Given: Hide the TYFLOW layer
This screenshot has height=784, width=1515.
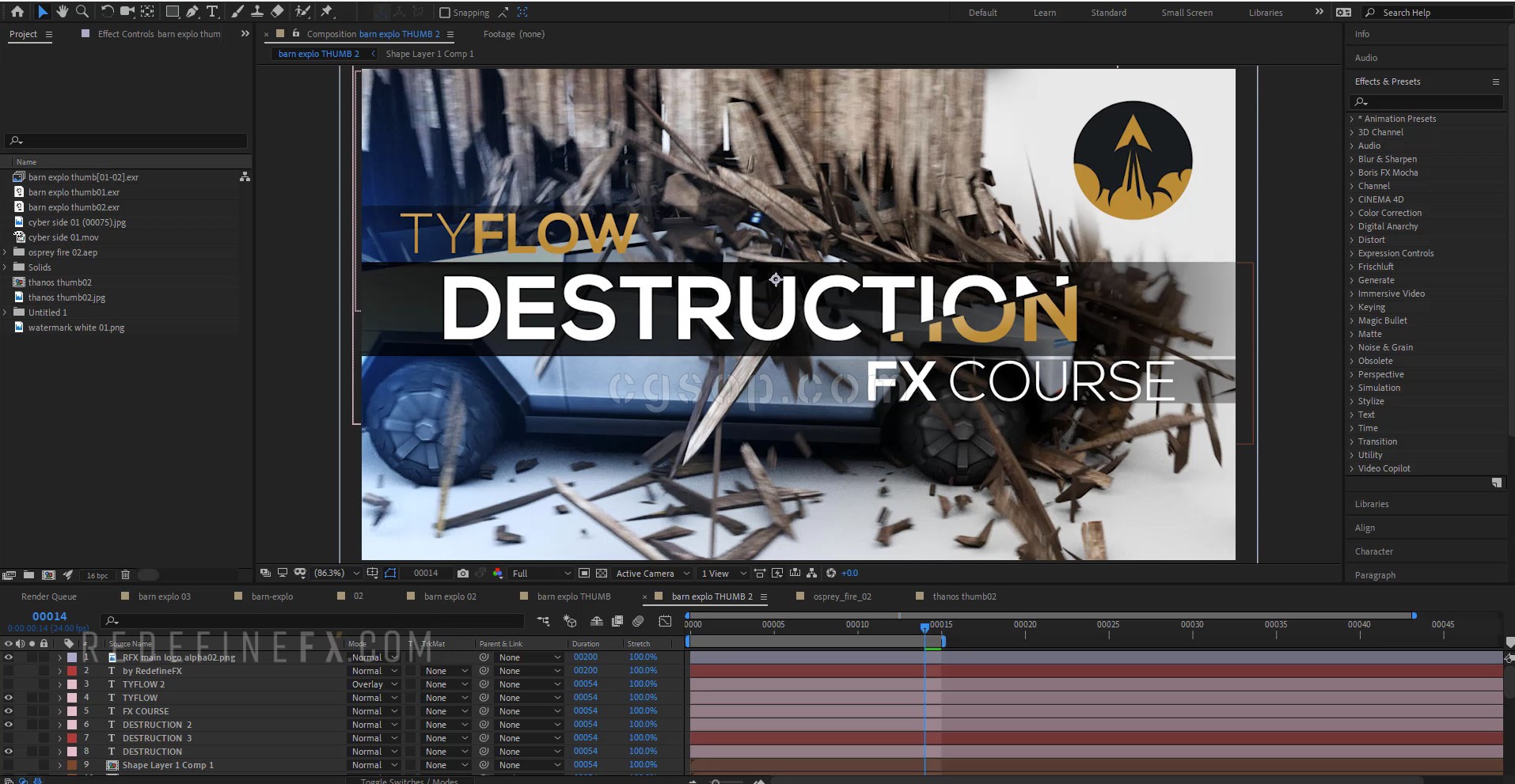Looking at the screenshot, I should (x=9, y=698).
